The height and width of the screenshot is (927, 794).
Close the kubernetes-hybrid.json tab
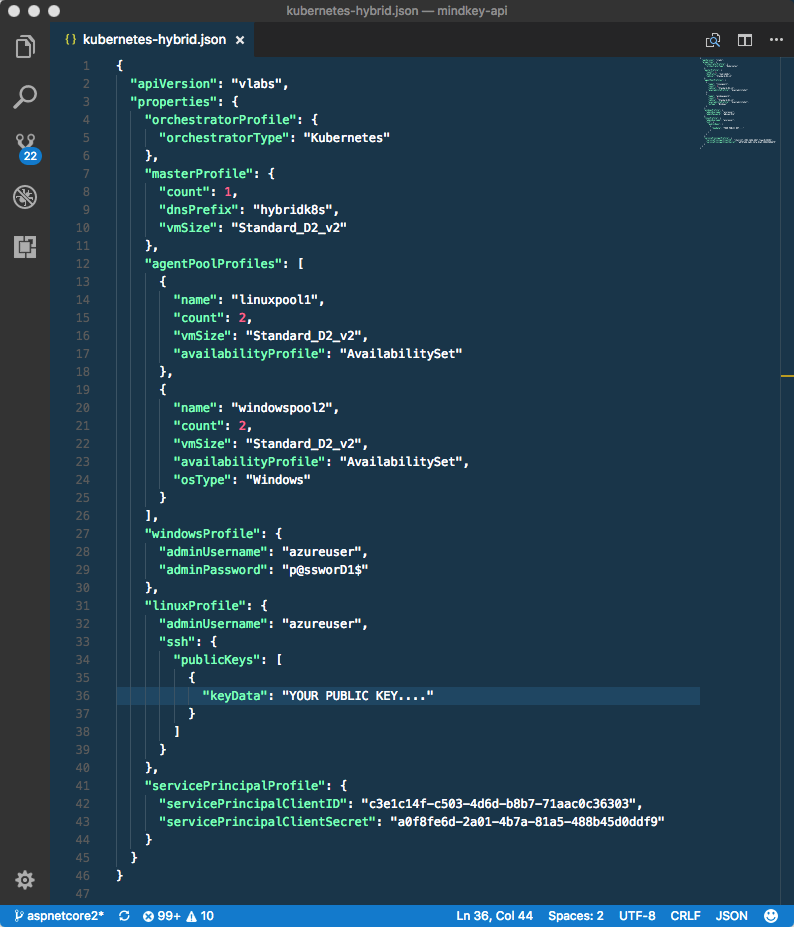pos(239,41)
